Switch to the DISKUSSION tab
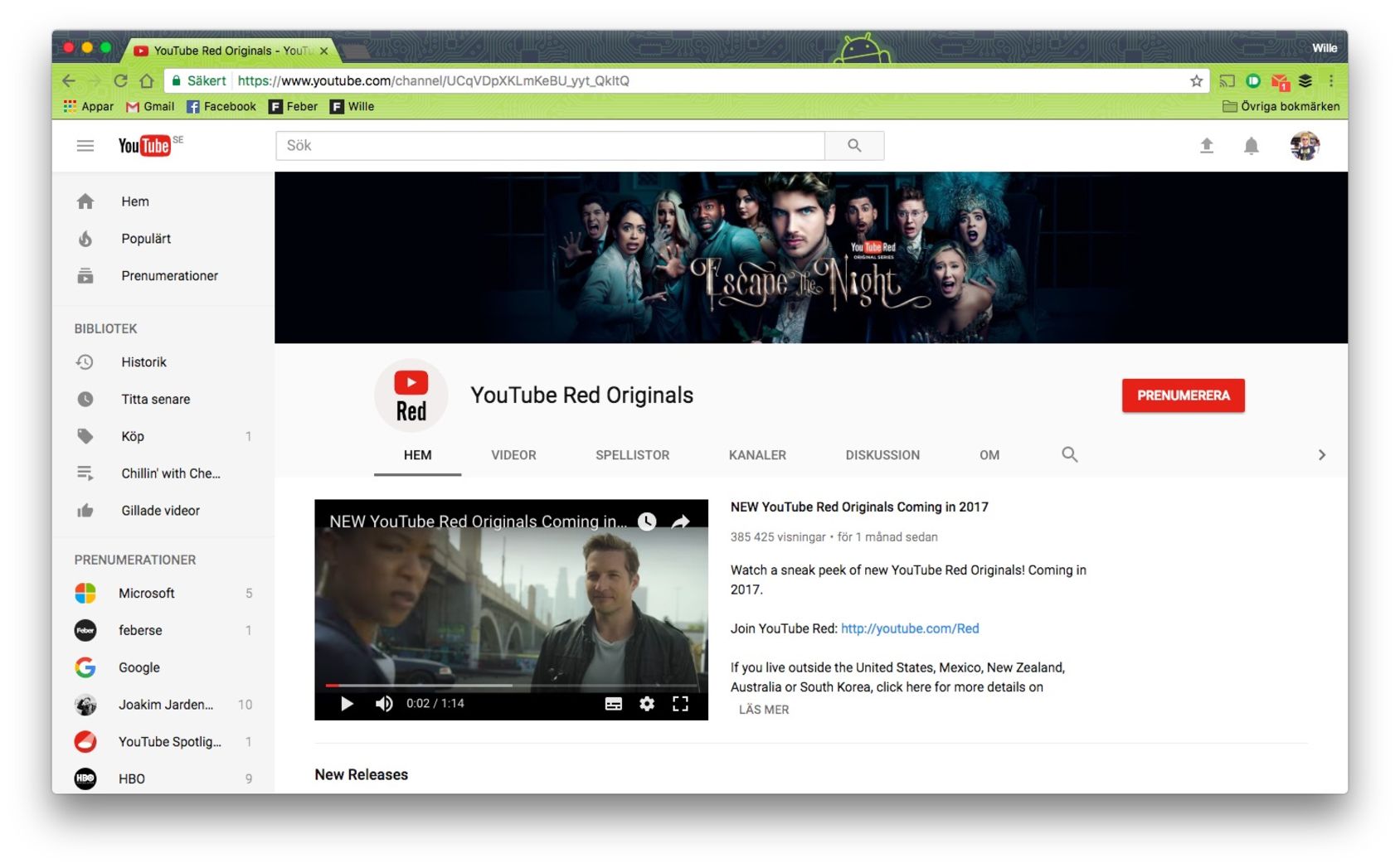Viewport: 1400px width, 868px height. (882, 455)
